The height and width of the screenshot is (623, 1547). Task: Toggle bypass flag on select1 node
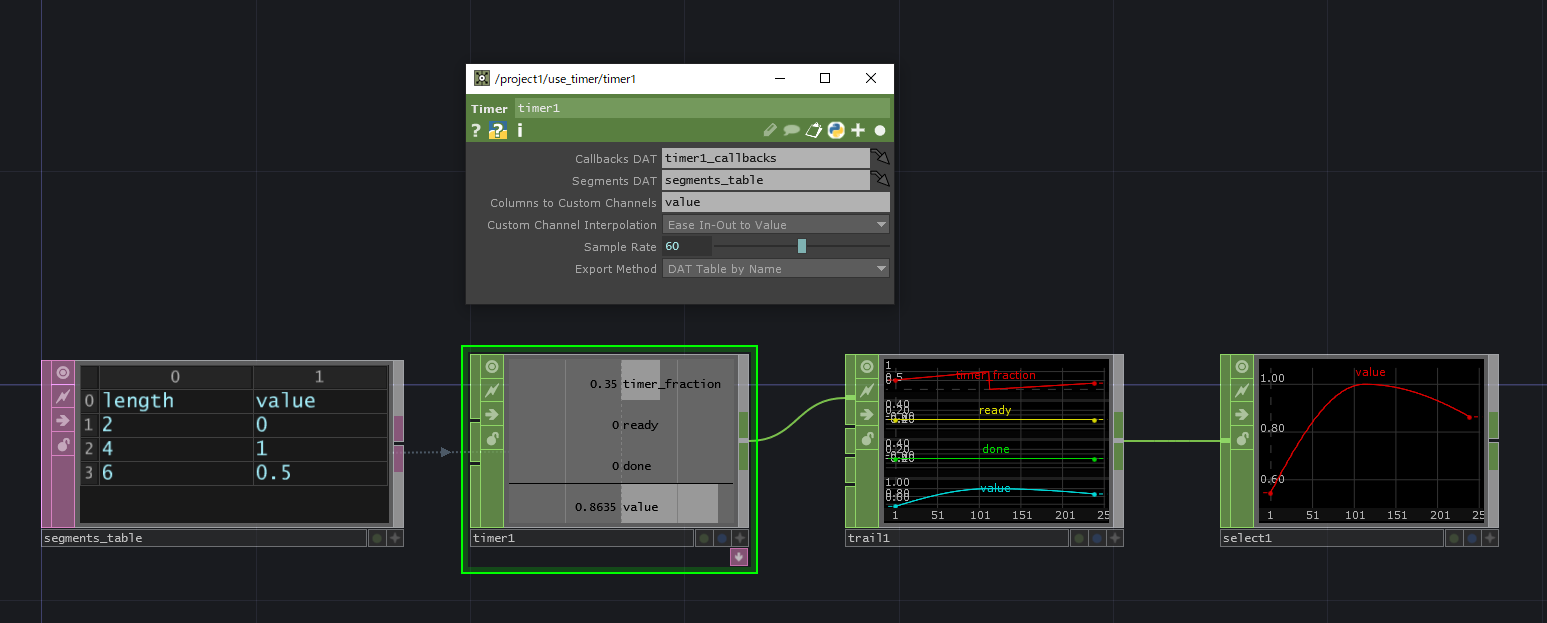click(1242, 391)
